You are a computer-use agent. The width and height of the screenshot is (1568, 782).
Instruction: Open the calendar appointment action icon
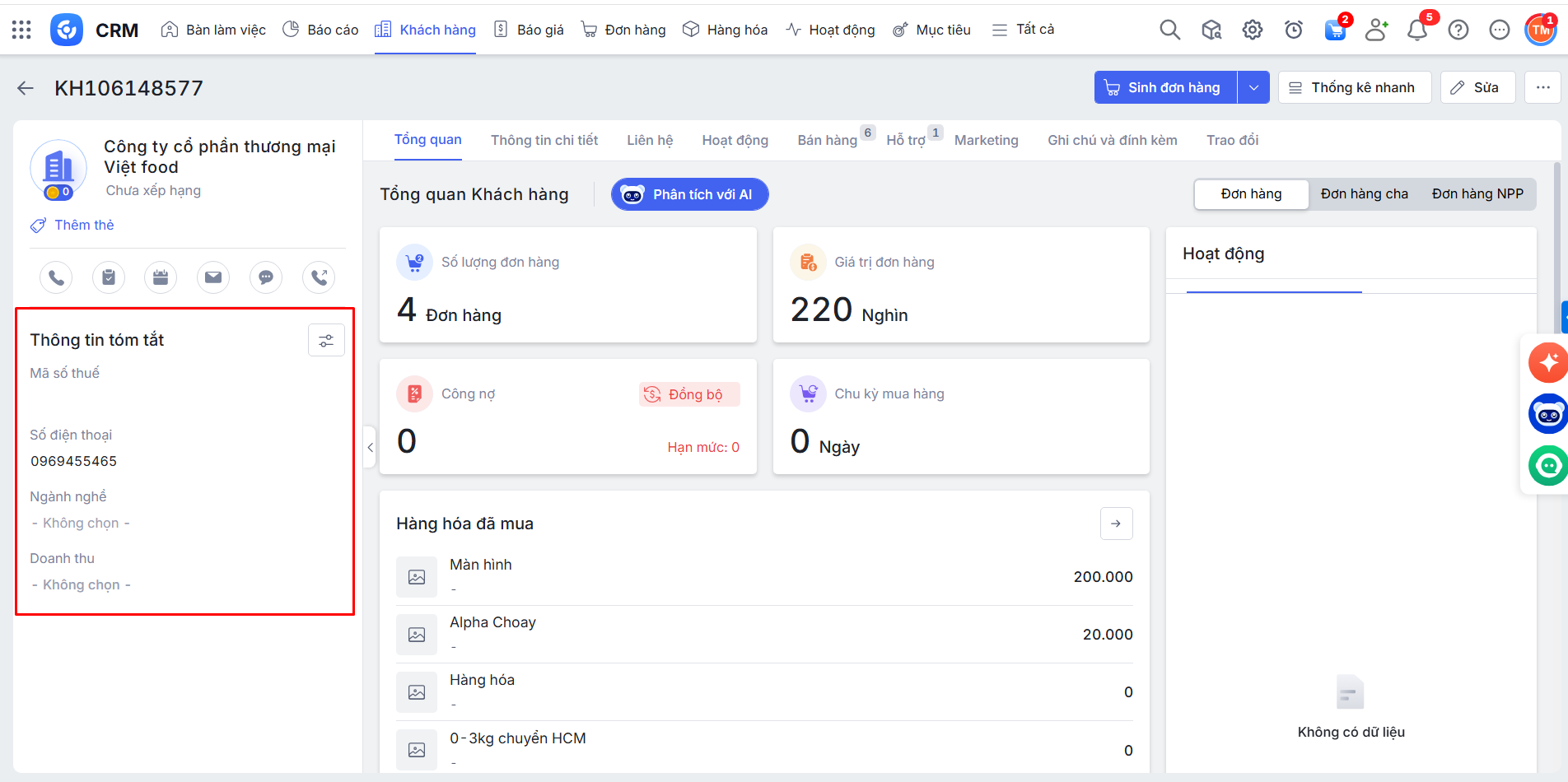161,277
